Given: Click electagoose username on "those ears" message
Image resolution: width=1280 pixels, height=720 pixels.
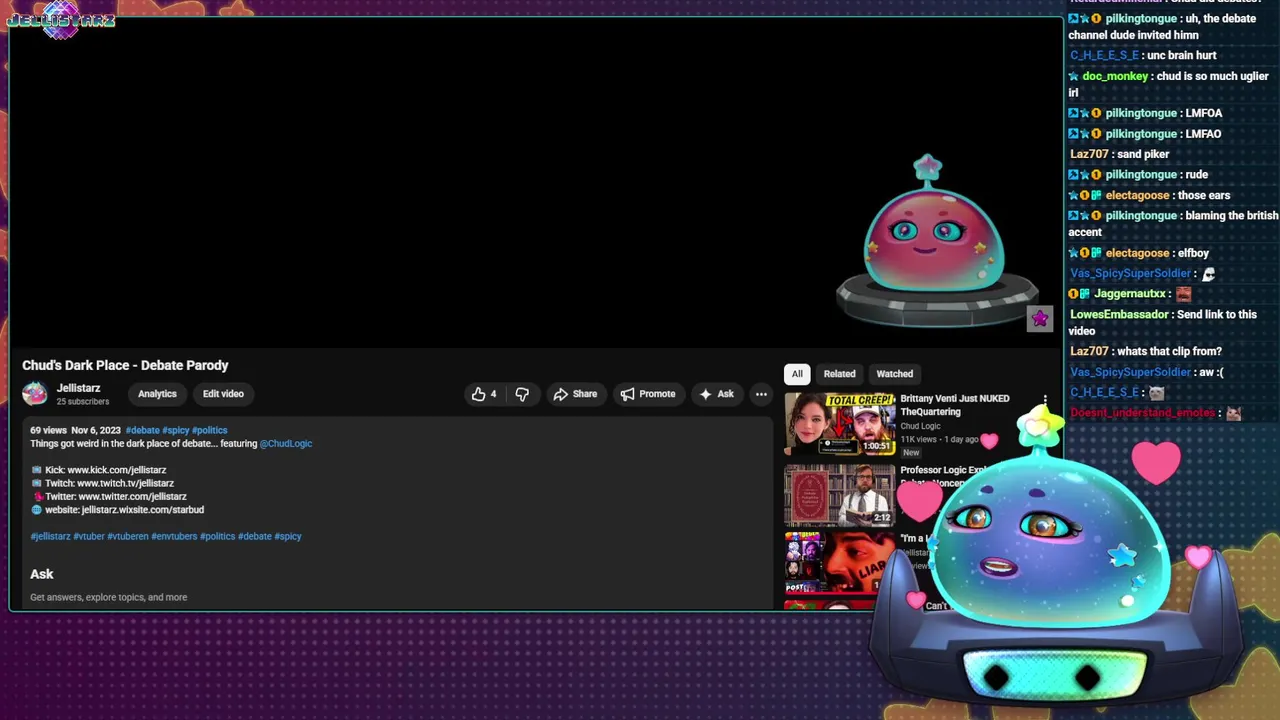Looking at the screenshot, I should click(1137, 195).
